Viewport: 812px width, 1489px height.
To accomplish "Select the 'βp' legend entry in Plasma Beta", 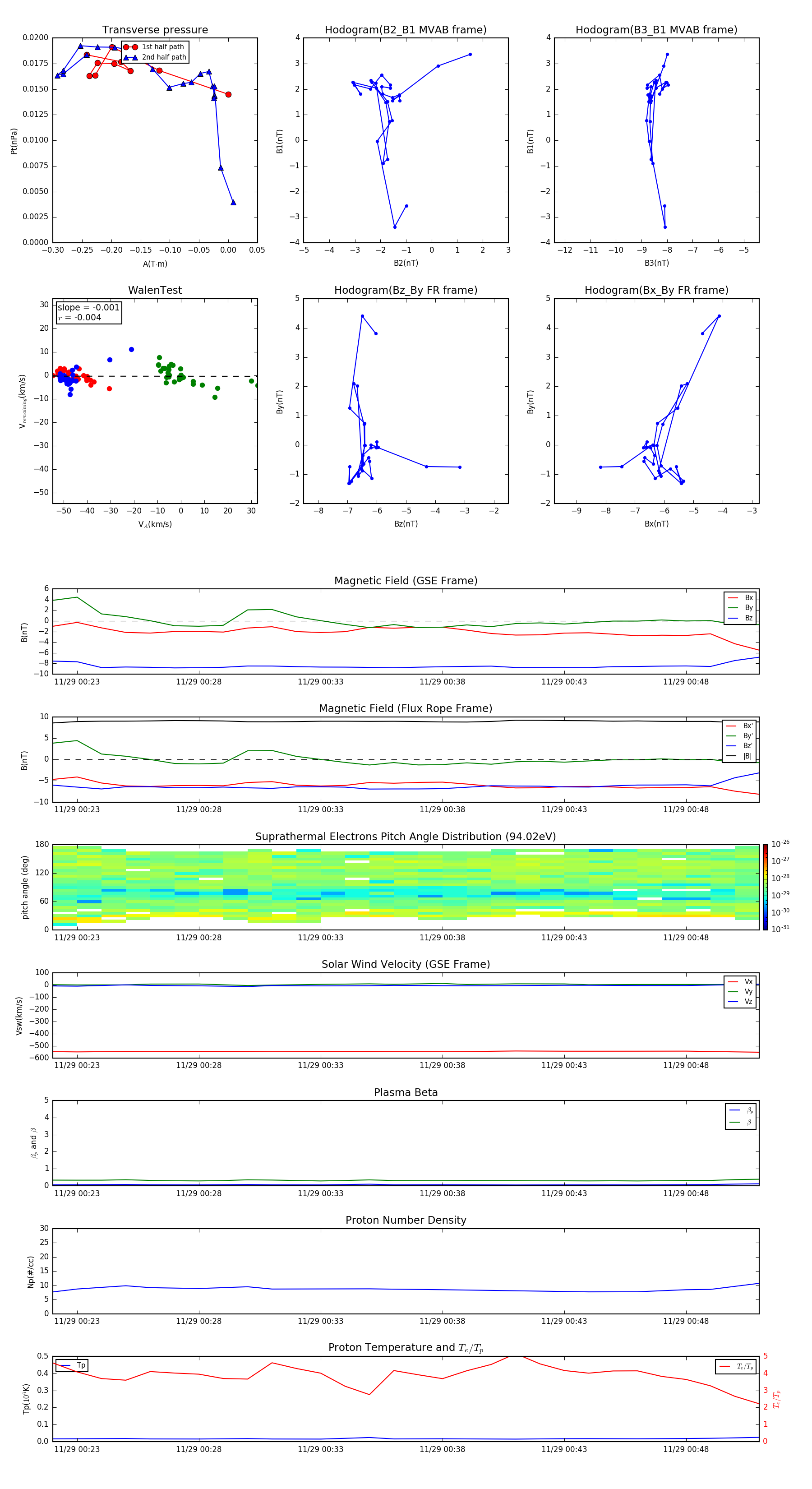I will click(x=741, y=1110).
